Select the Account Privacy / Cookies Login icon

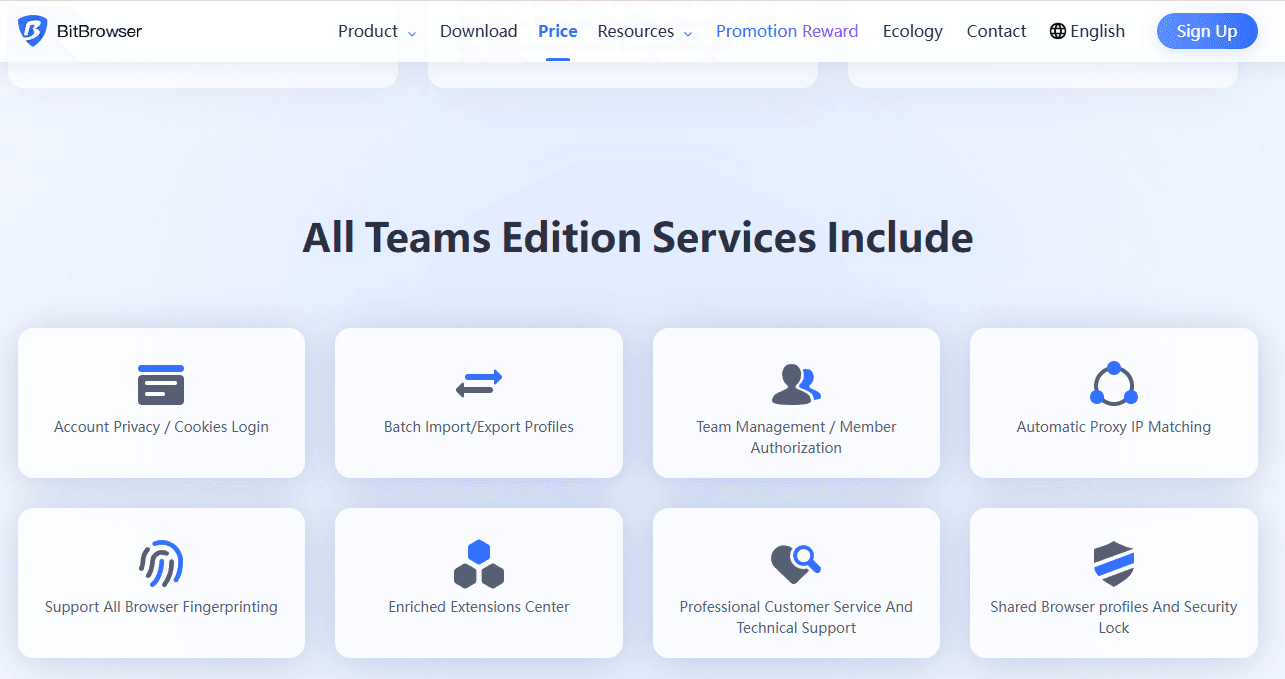point(161,384)
